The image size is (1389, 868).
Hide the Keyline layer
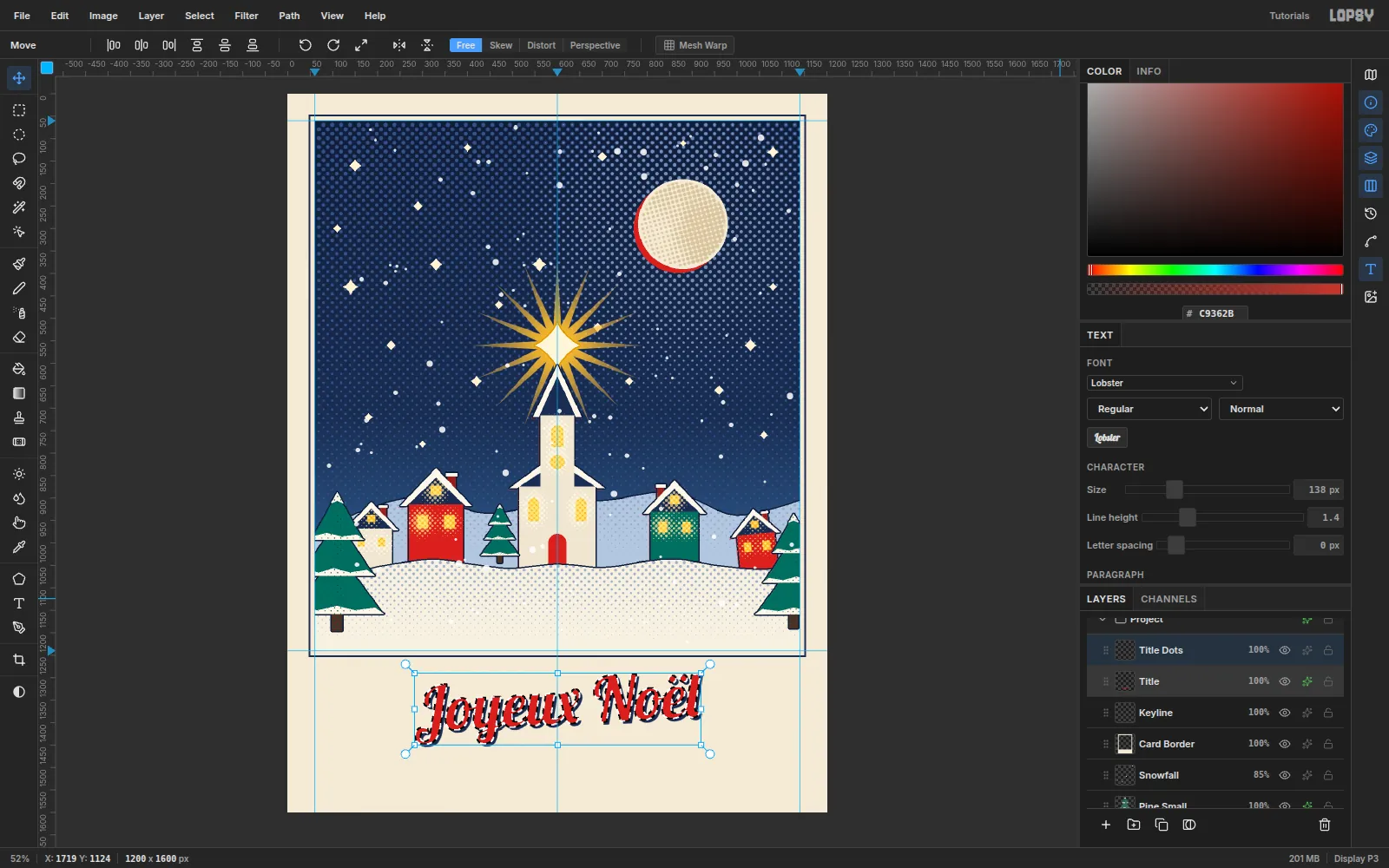(1285, 713)
